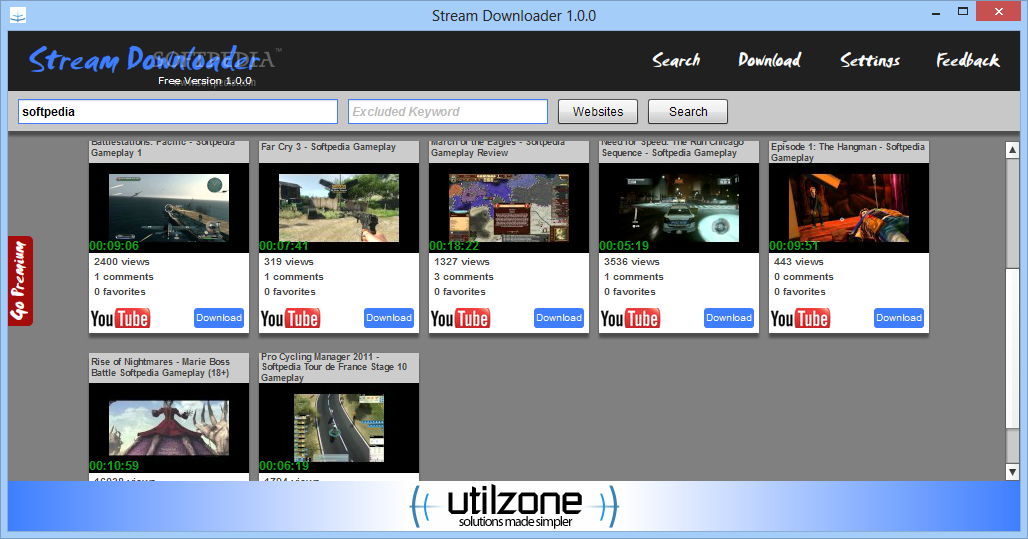
Task: Open the Search menu item
Action: [676, 60]
